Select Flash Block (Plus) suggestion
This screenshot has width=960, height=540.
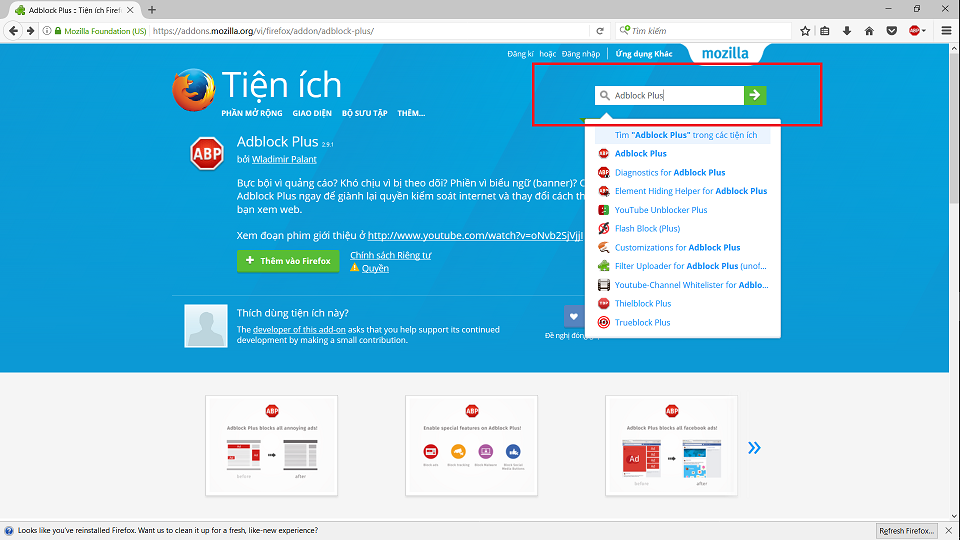point(683,228)
